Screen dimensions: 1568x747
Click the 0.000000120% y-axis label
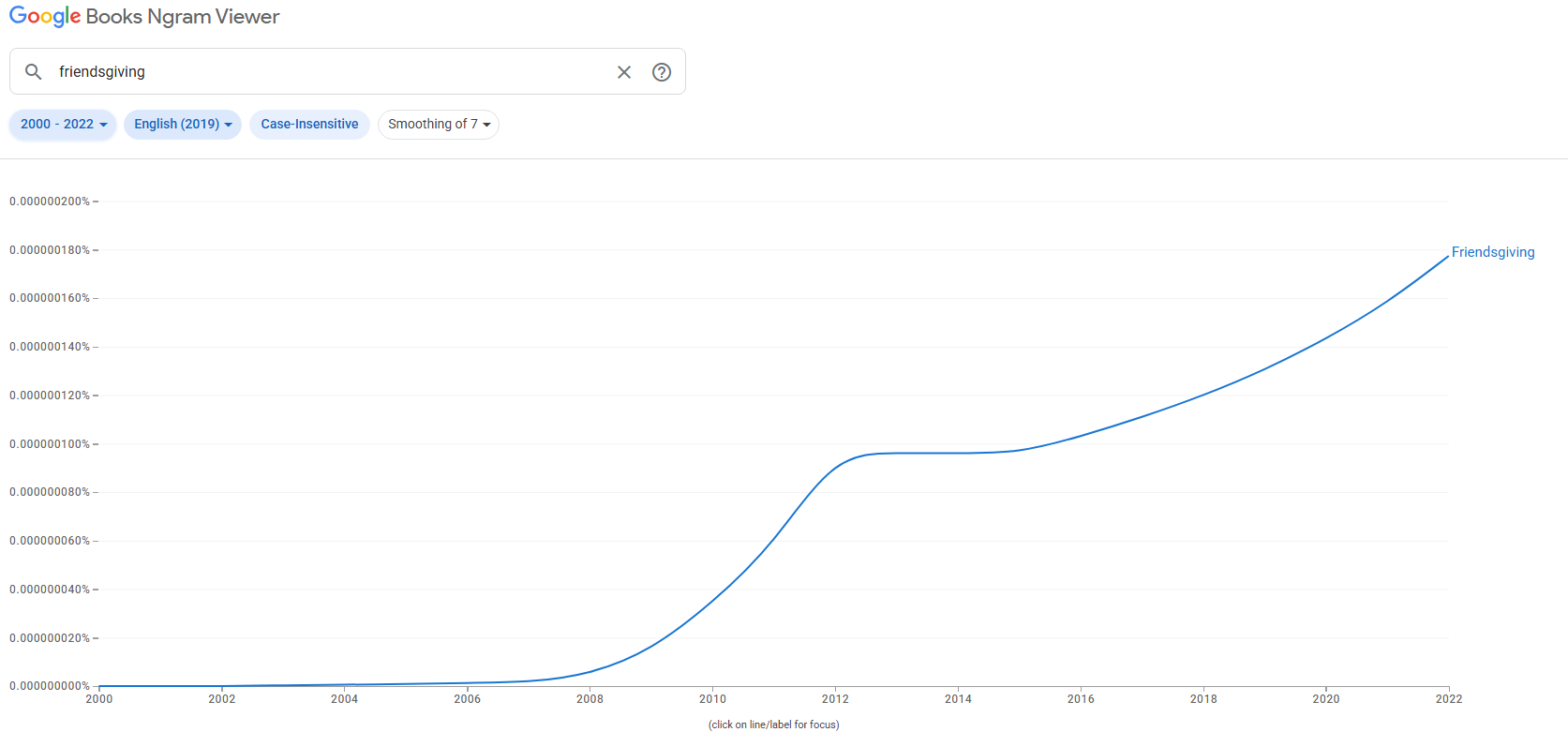point(50,396)
